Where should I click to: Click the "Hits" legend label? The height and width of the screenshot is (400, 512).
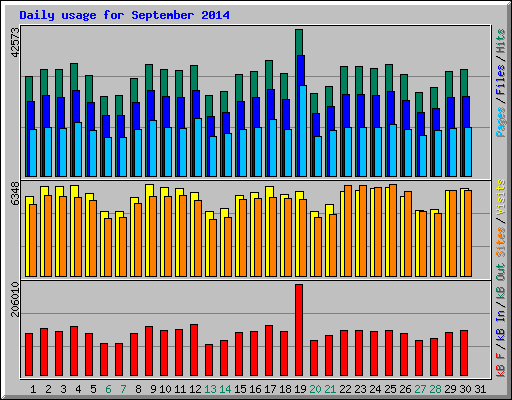(x=501, y=41)
